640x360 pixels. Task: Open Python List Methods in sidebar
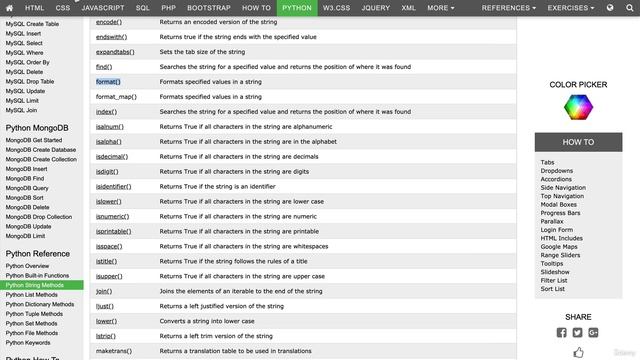click(31, 295)
